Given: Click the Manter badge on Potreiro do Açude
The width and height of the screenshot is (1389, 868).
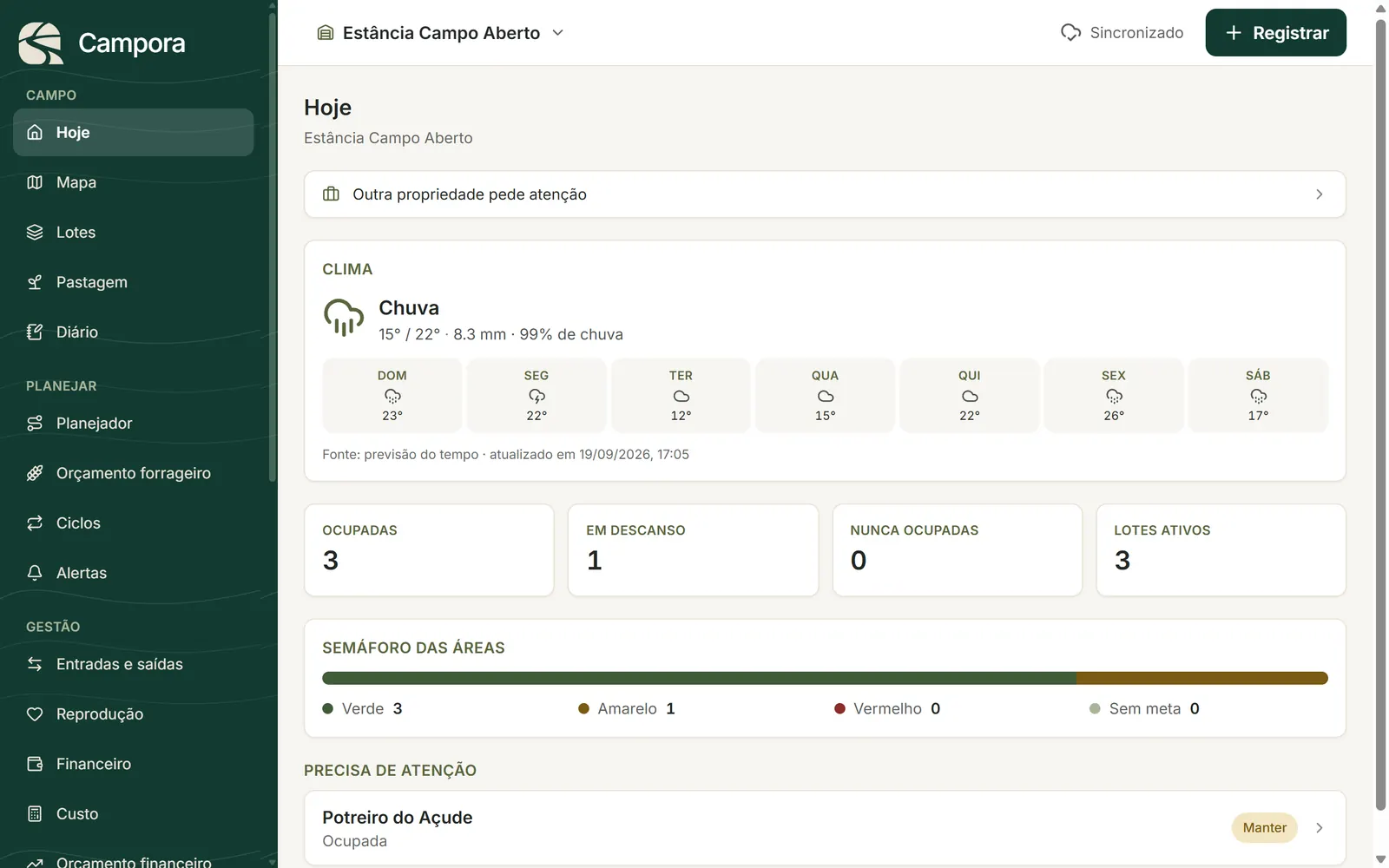Looking at the screenshot, I should [1264, 828].
